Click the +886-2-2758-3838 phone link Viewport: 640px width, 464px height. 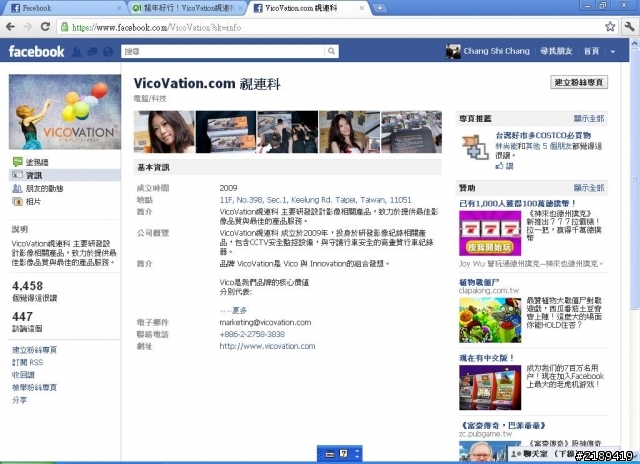[x=252, y=334]
